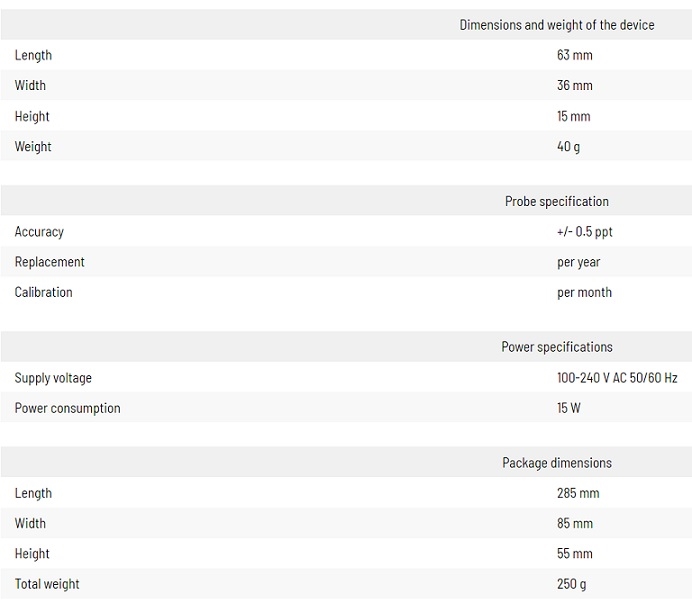This screenshot has width=692, height=603.
Task: Select the 40 g weight value
Action: (x=568, y=147)
